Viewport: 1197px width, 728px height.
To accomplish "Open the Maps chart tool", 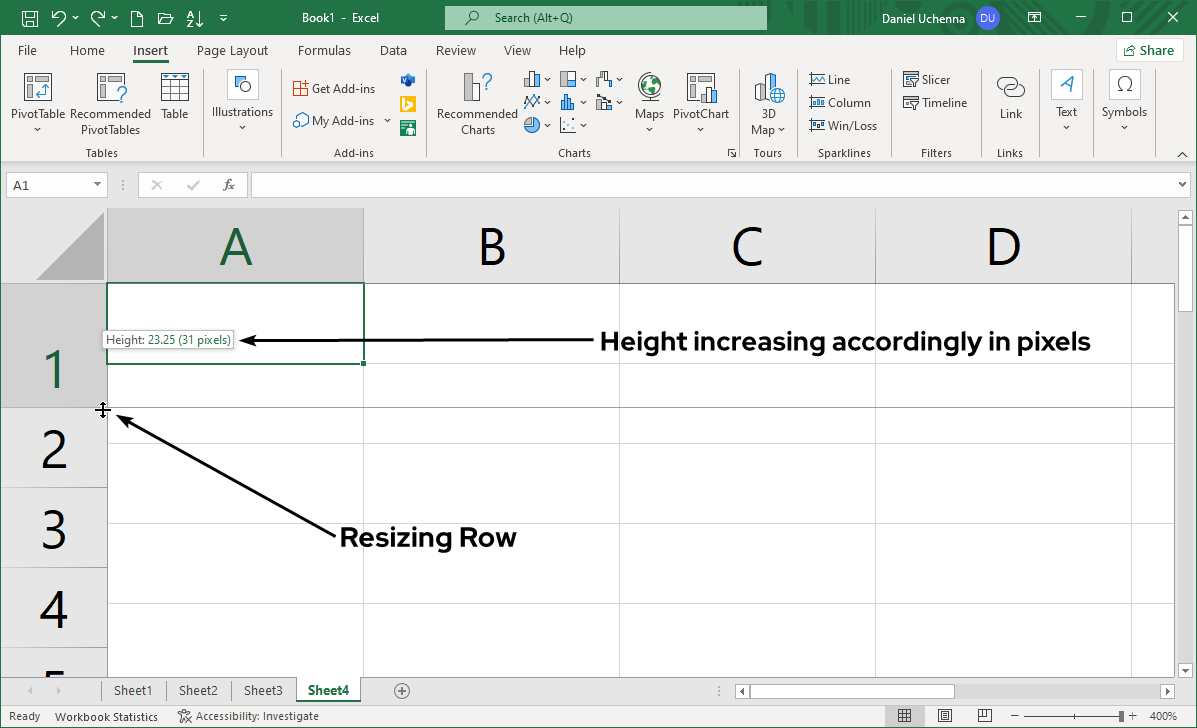I will click(x=649, y=100).
